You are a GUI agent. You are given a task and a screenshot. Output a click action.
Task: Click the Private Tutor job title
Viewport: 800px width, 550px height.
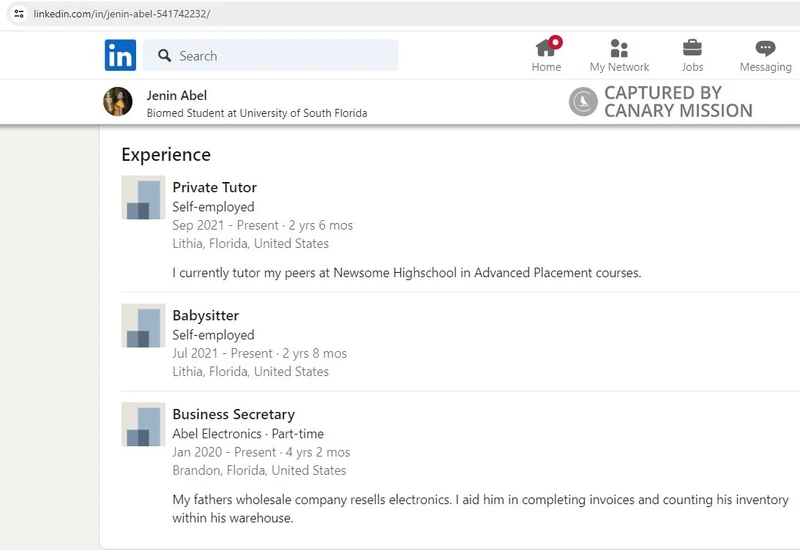(214, 187)
